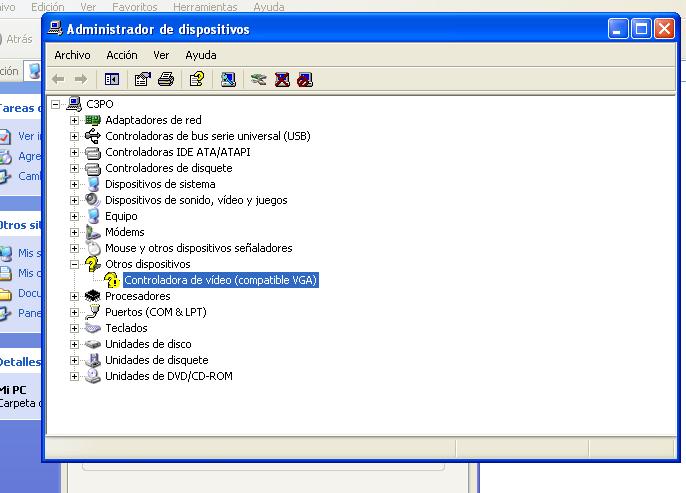
Task: Select the C3PO computer name
Action: click(x=100, y=104)
